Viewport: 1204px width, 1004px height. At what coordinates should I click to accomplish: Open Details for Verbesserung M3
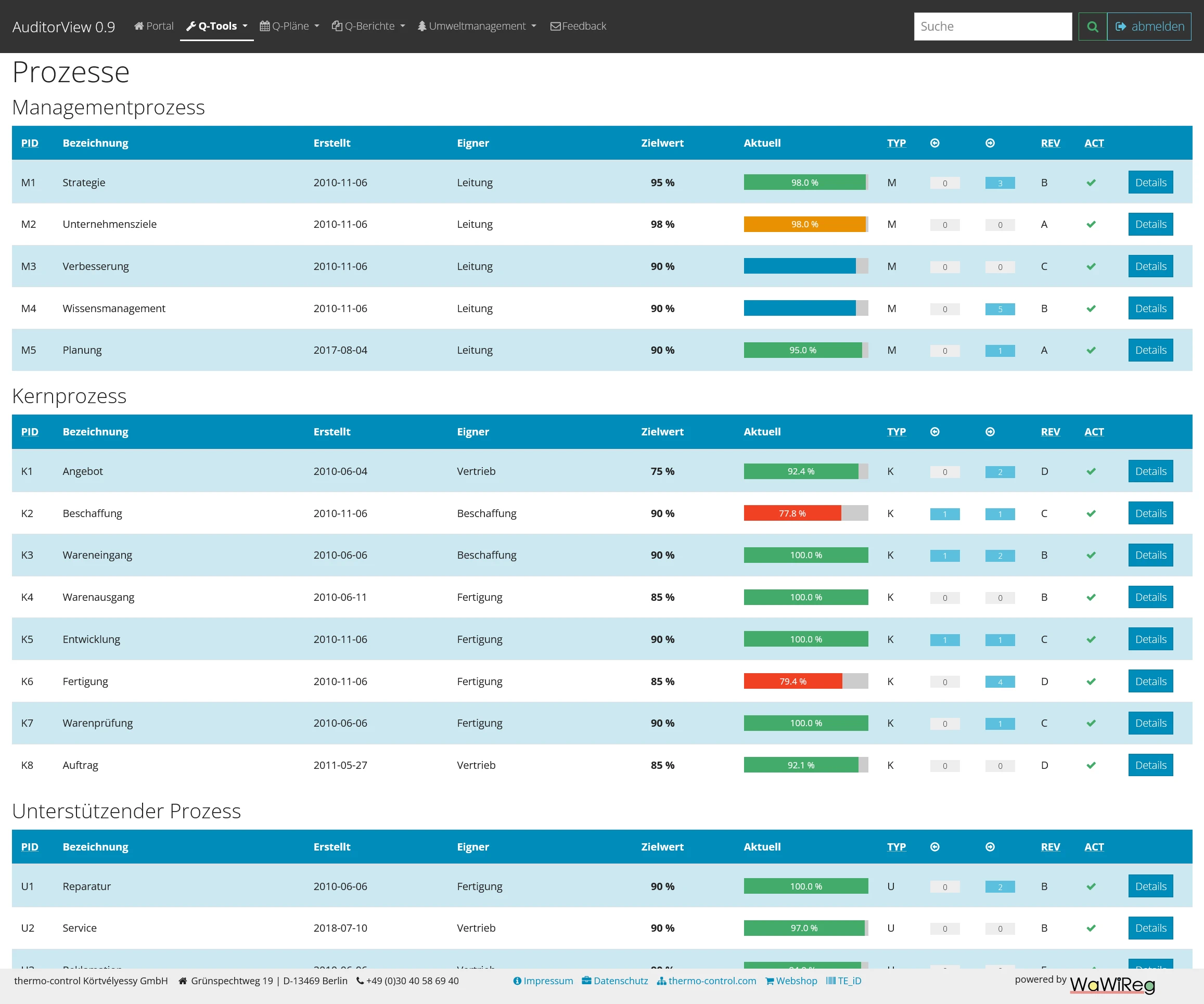(1150, 266)
